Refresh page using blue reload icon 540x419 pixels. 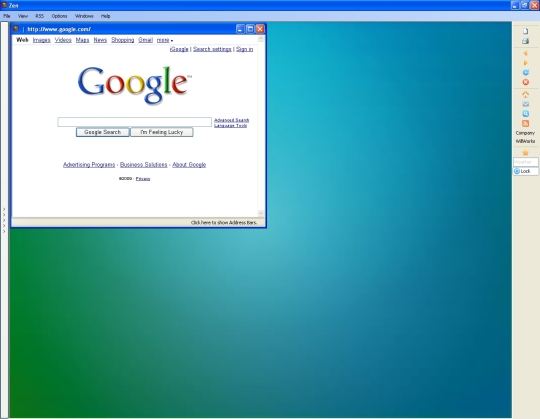pos(526,72)
